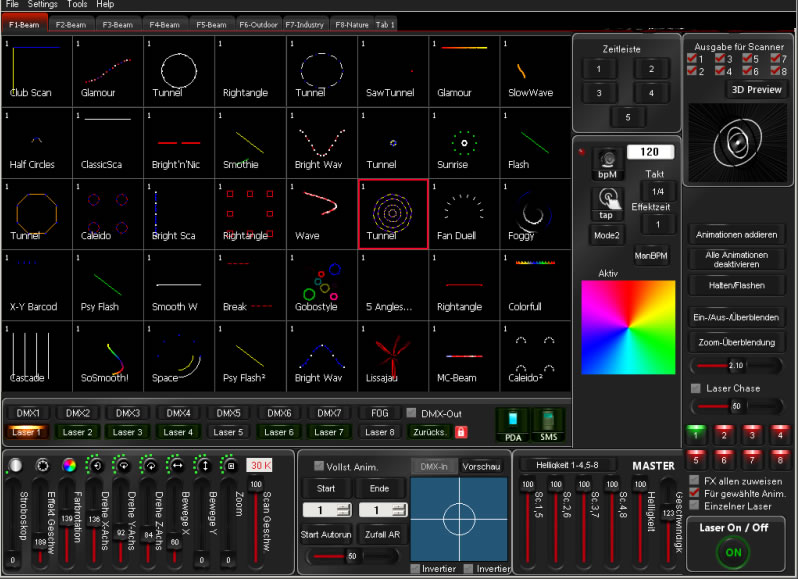The width and height of the screenshot is (798, 579).
Task: Pick a color in the Aktiv color wheel
Action: point(628,327)
